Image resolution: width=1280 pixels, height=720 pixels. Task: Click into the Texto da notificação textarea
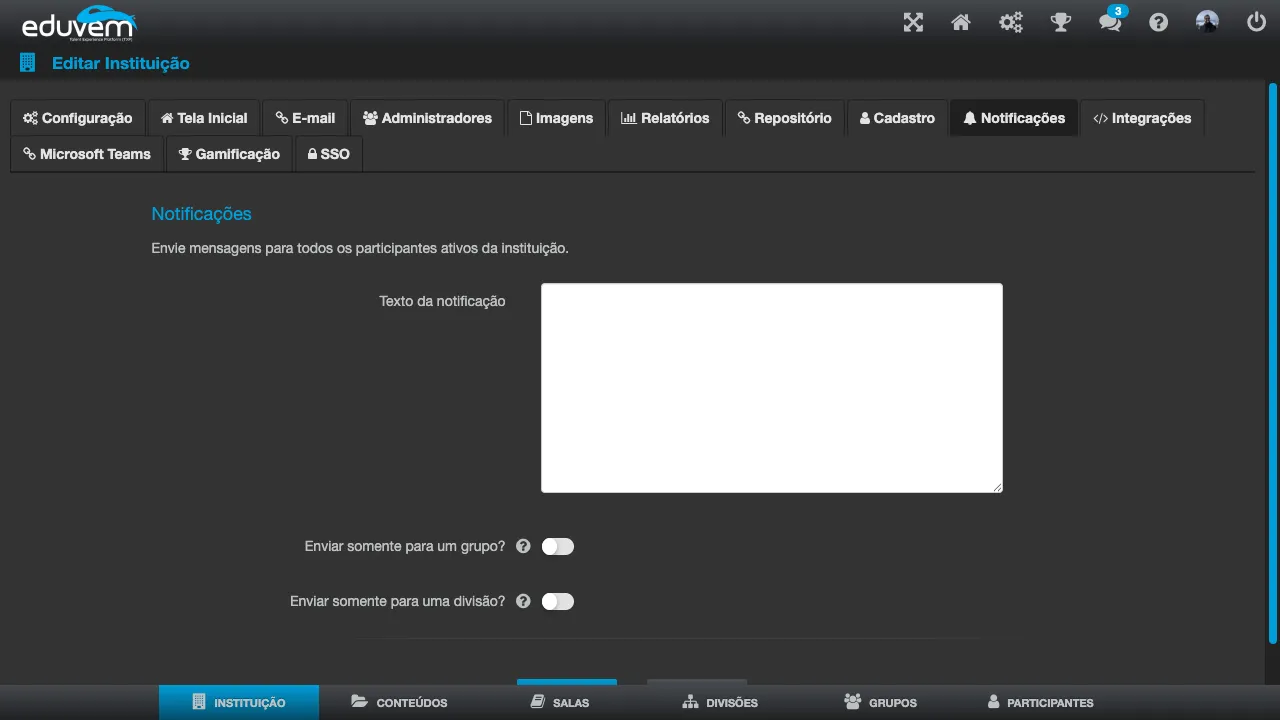(771, 388)
